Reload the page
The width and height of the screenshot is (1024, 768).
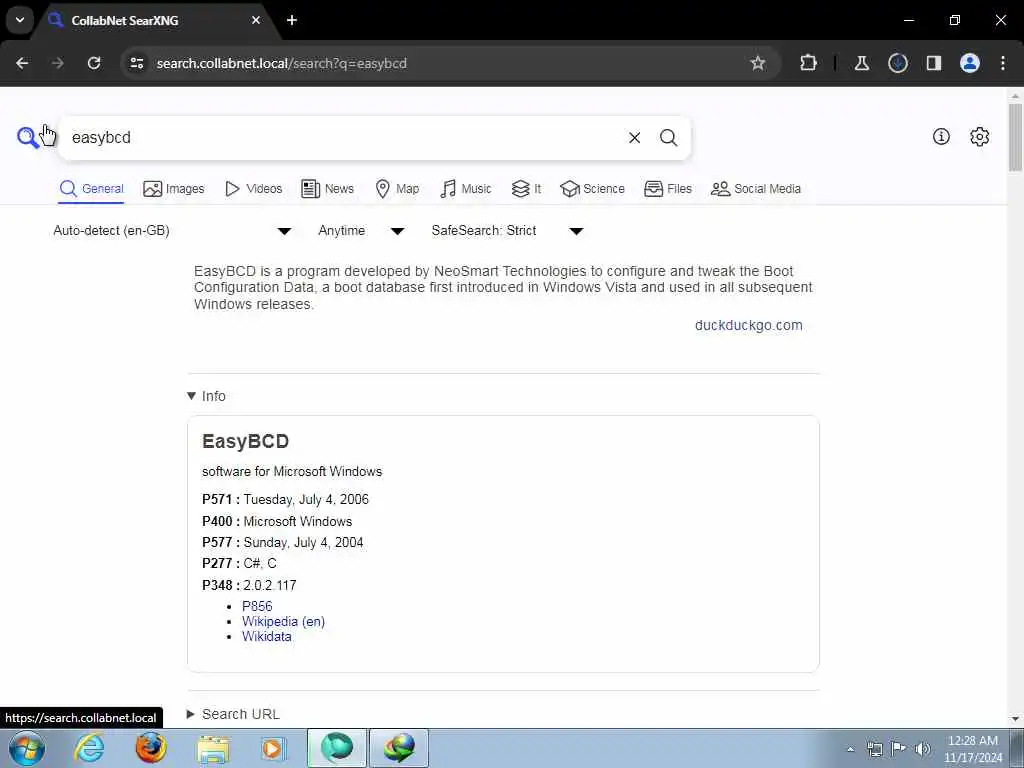click(94, 63)
